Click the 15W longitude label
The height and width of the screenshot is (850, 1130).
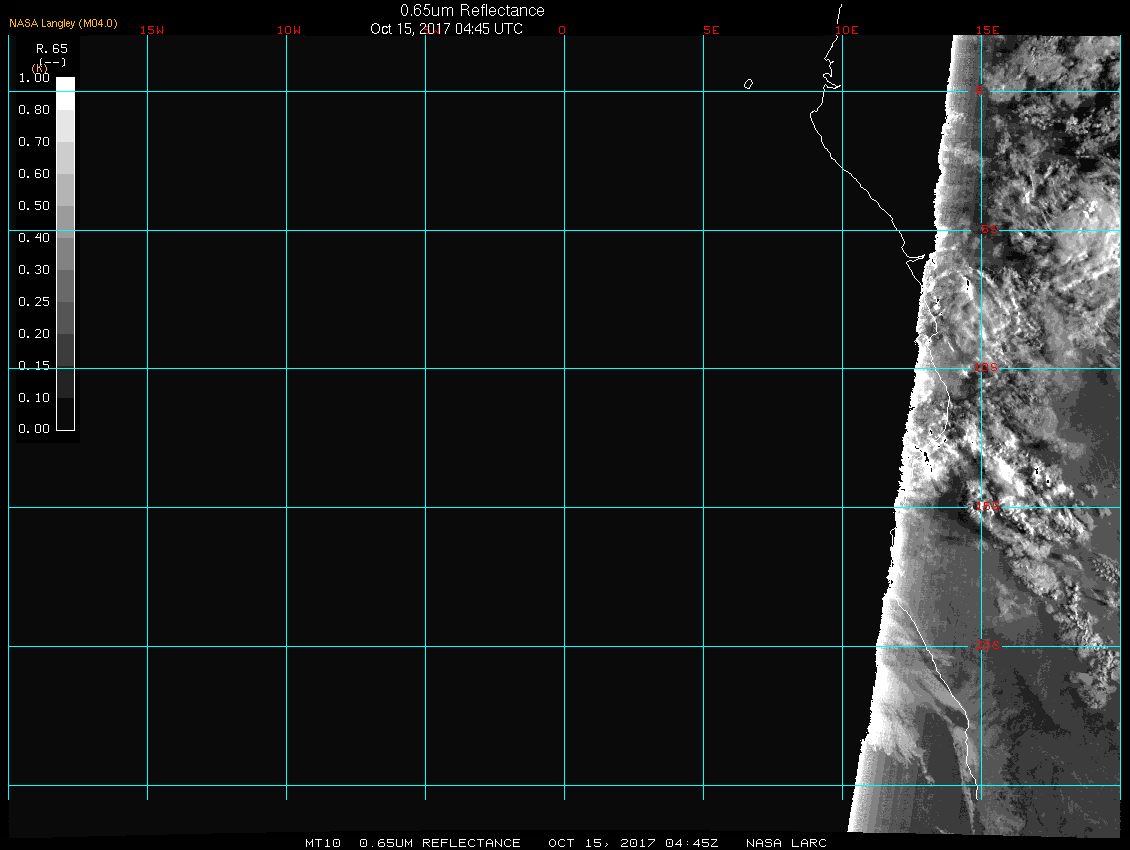(152, 30)
